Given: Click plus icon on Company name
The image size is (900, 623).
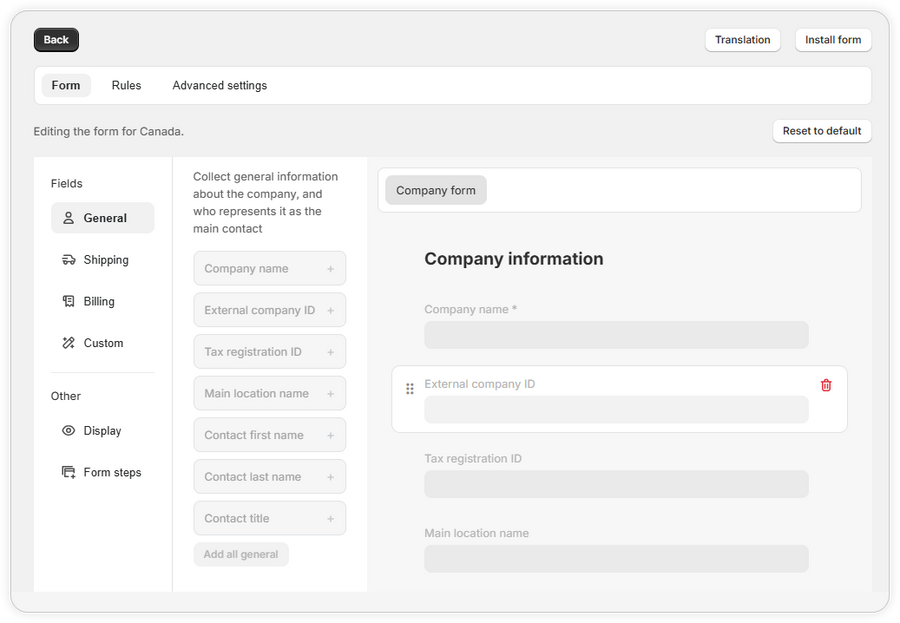Looking at the screenshot, I should (331, 269).
